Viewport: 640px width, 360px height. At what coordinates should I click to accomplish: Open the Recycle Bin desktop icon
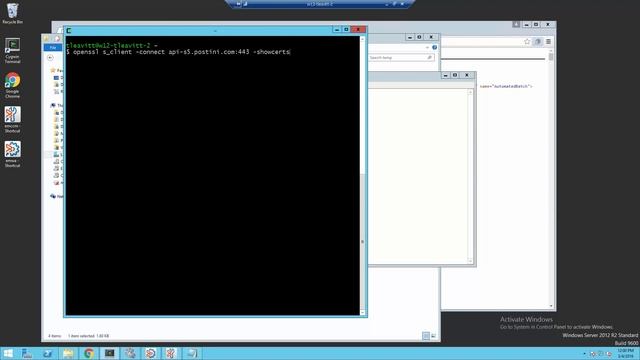[12, 13]
